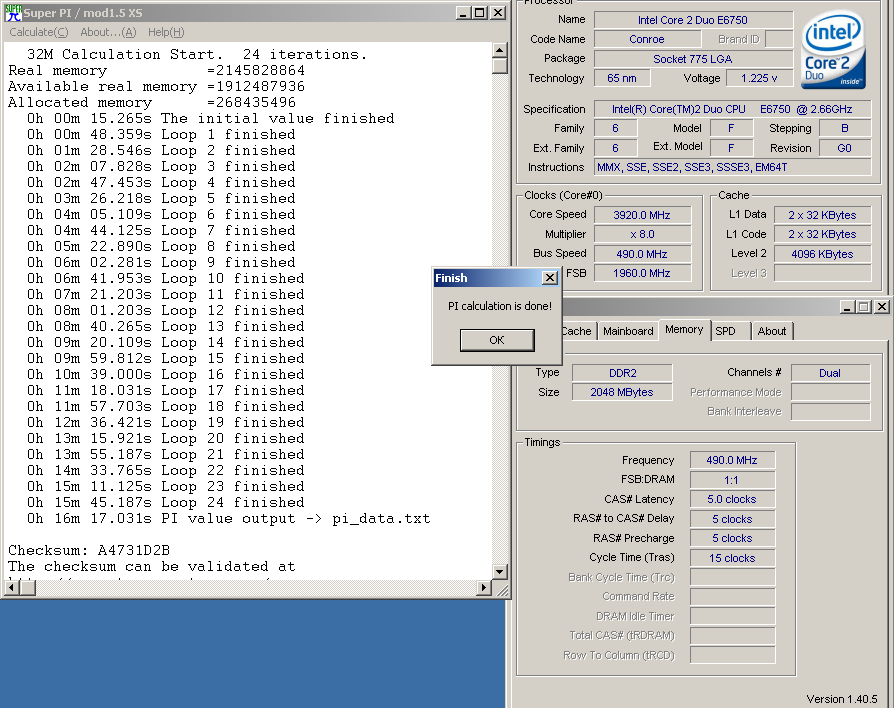Image resolution: width=894 pixels, height=708 pixels.
Task: Click the Bus Speed value 490.0 MHz
Action: tap(642, 254)
